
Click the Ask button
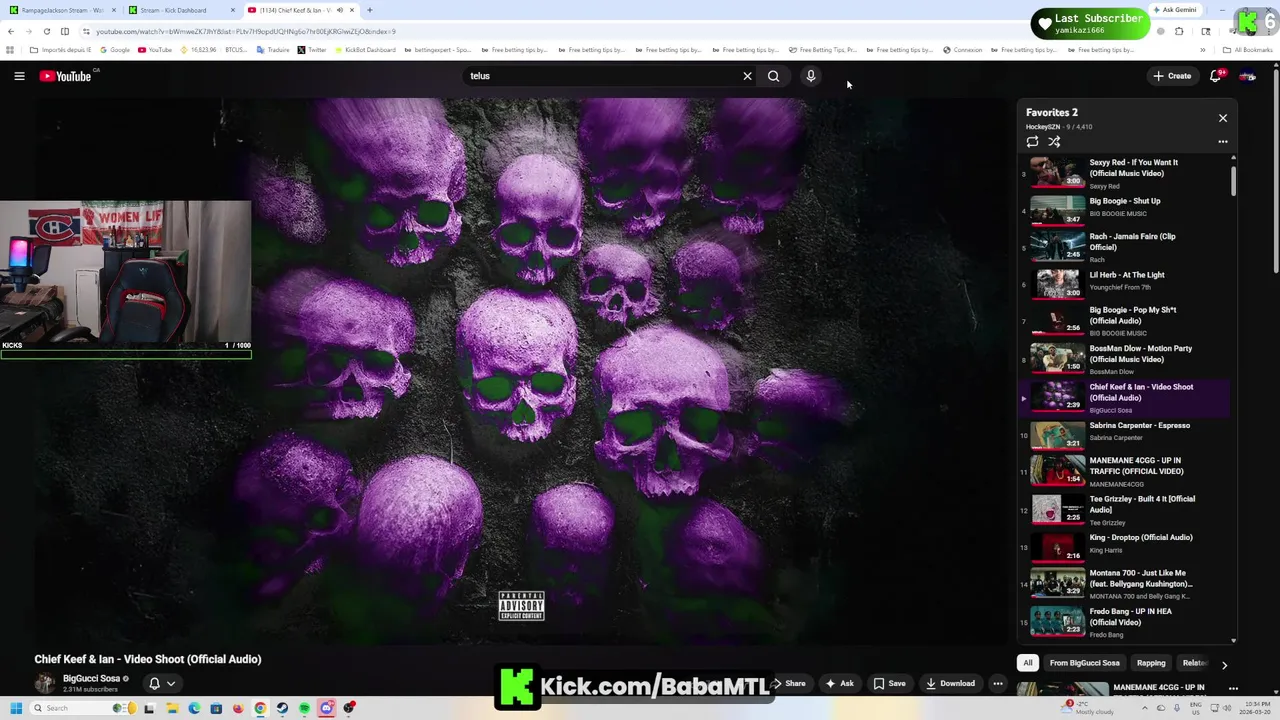[x=840, y=684]
